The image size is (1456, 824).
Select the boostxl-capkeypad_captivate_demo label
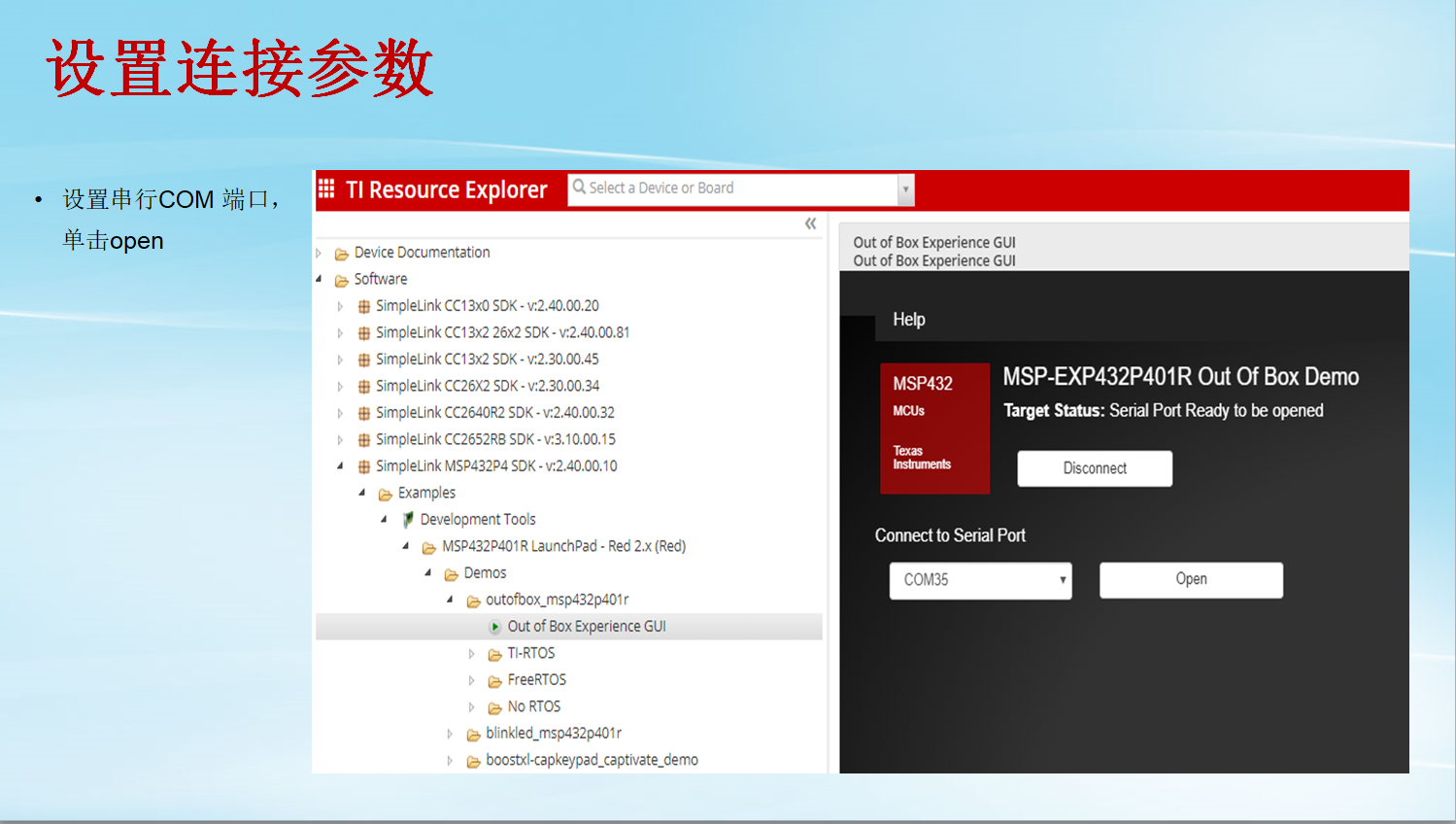(592, 760)
